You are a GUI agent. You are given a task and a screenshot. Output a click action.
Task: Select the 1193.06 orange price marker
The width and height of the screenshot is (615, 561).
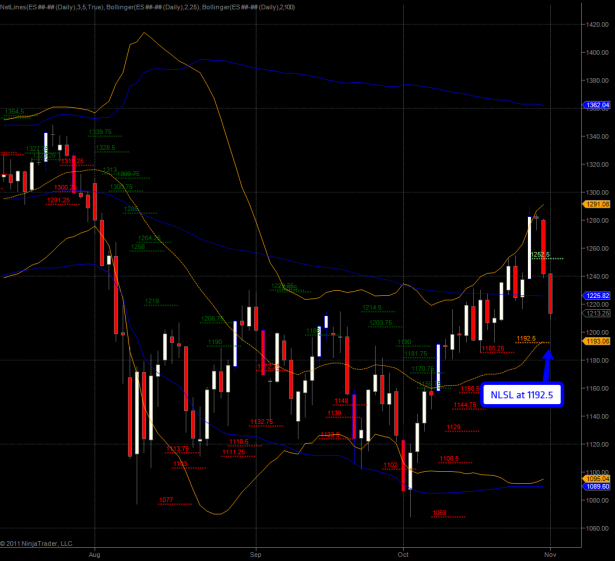click(x=596, y=341)
